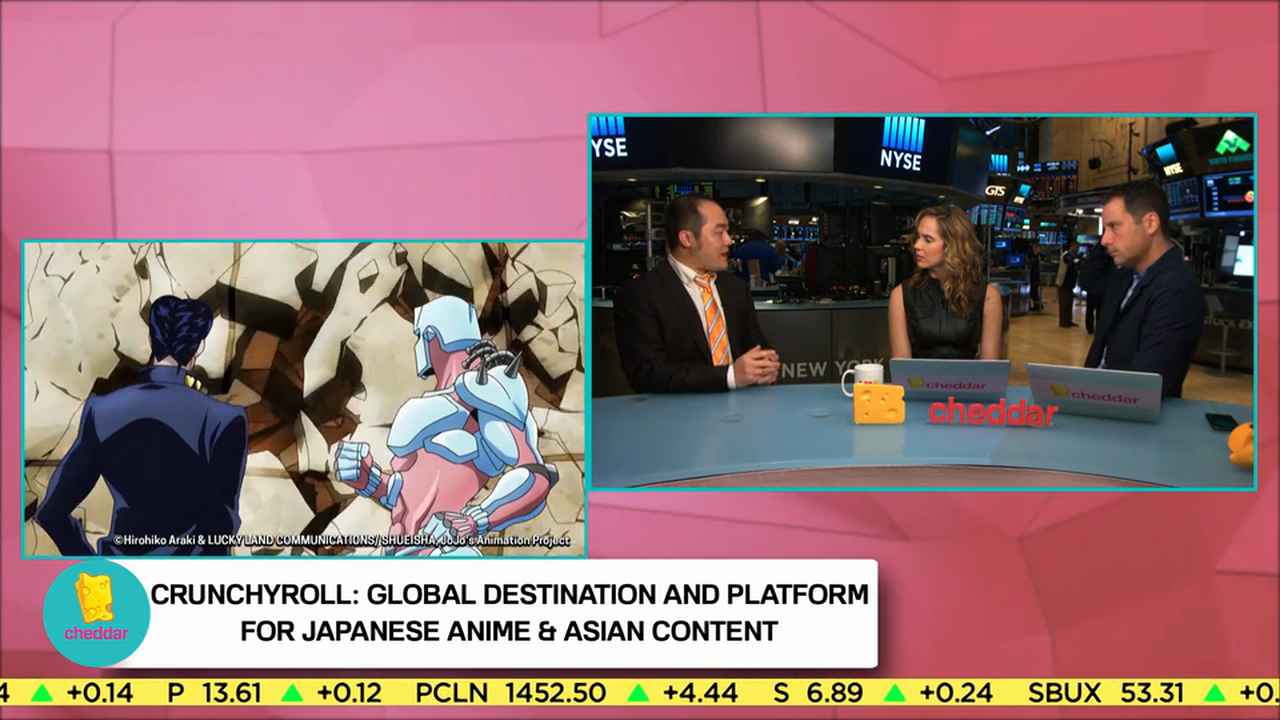This screenshot has width=1280, height=720.
Task: Select the anime clip video panel
Action: [x=304, y=399]
